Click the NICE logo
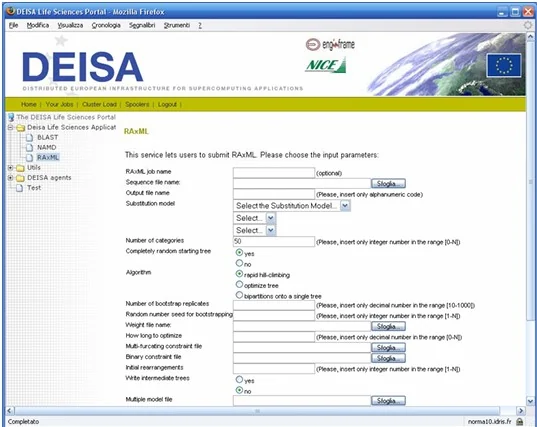This screenshot has height=427, width=537. 326,65
